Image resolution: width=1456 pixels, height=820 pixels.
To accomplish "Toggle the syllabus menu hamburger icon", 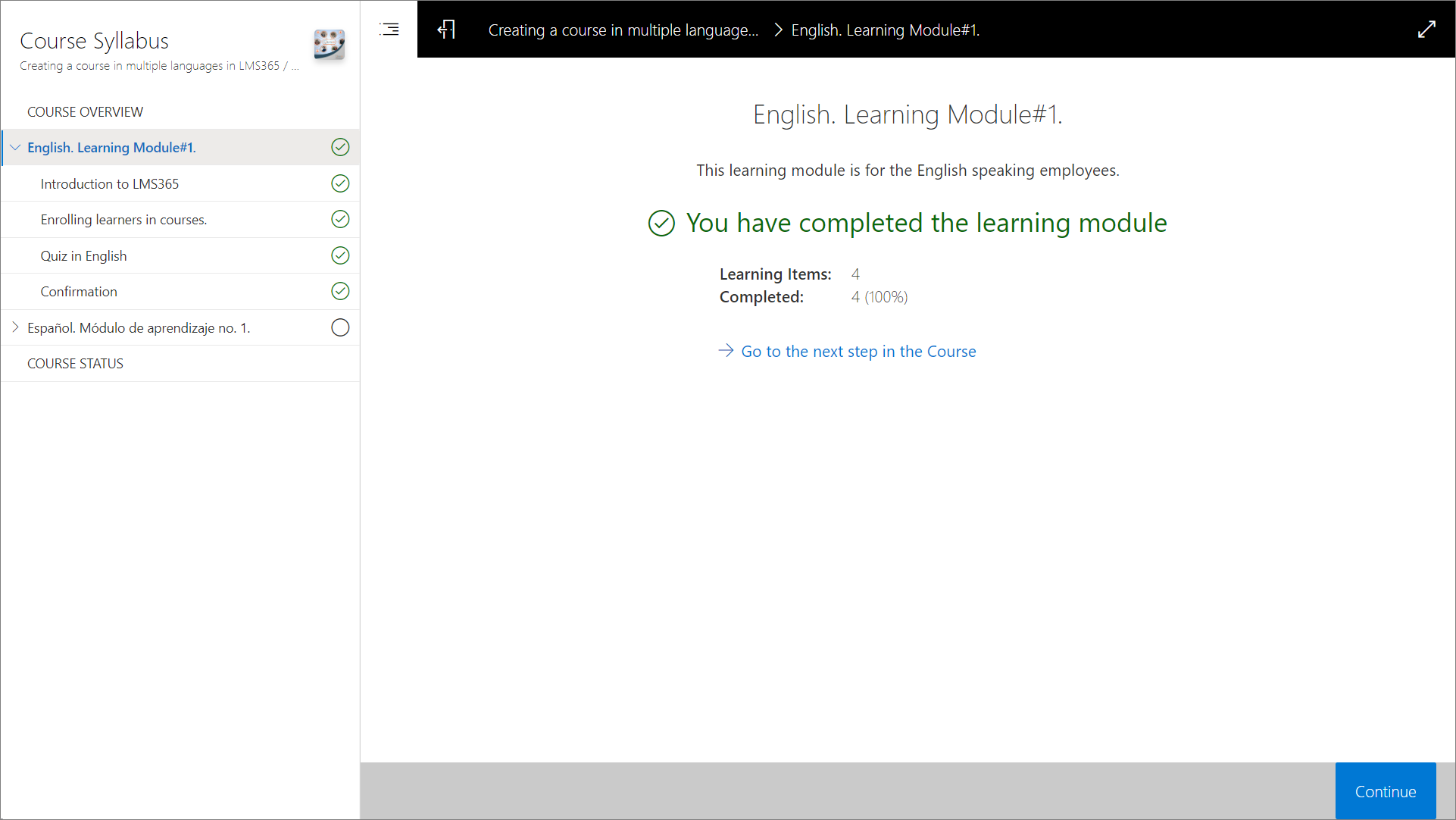I will pyautogui.click(x=389, y=30).
